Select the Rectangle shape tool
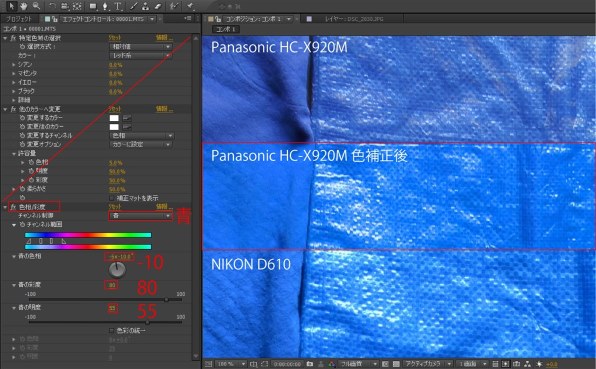 [x=93, y=6]
